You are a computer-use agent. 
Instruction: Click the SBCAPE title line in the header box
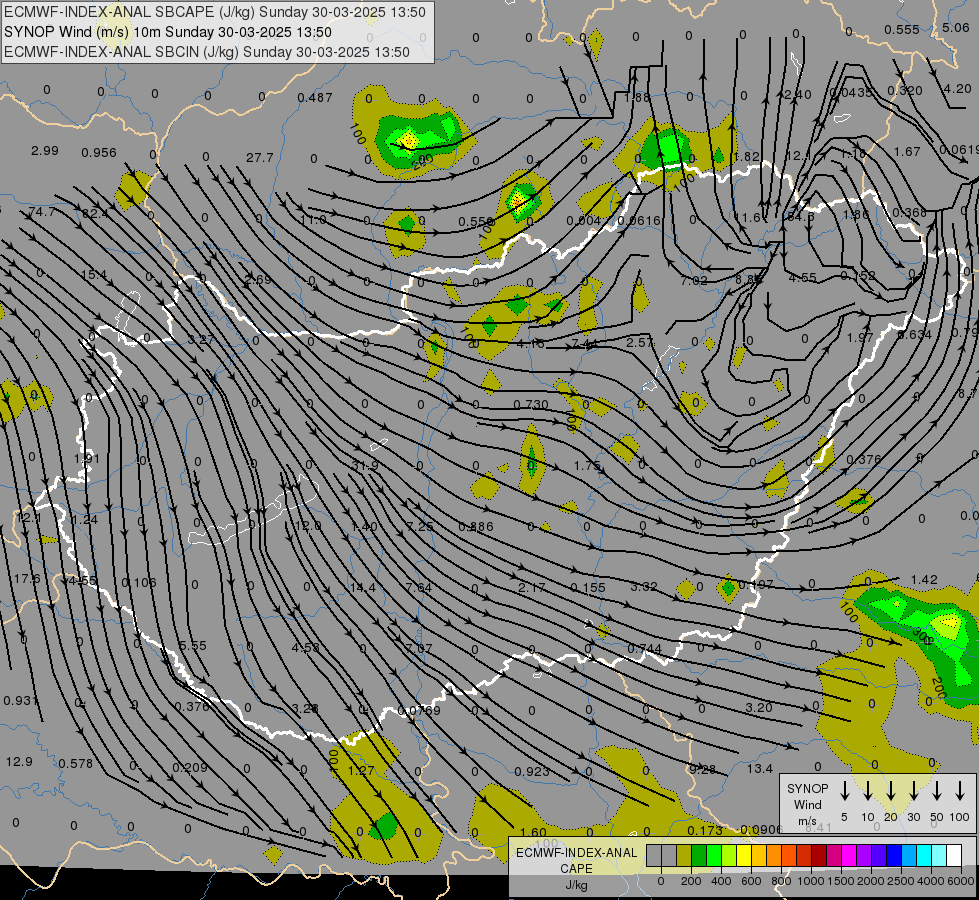coord(215,12)
